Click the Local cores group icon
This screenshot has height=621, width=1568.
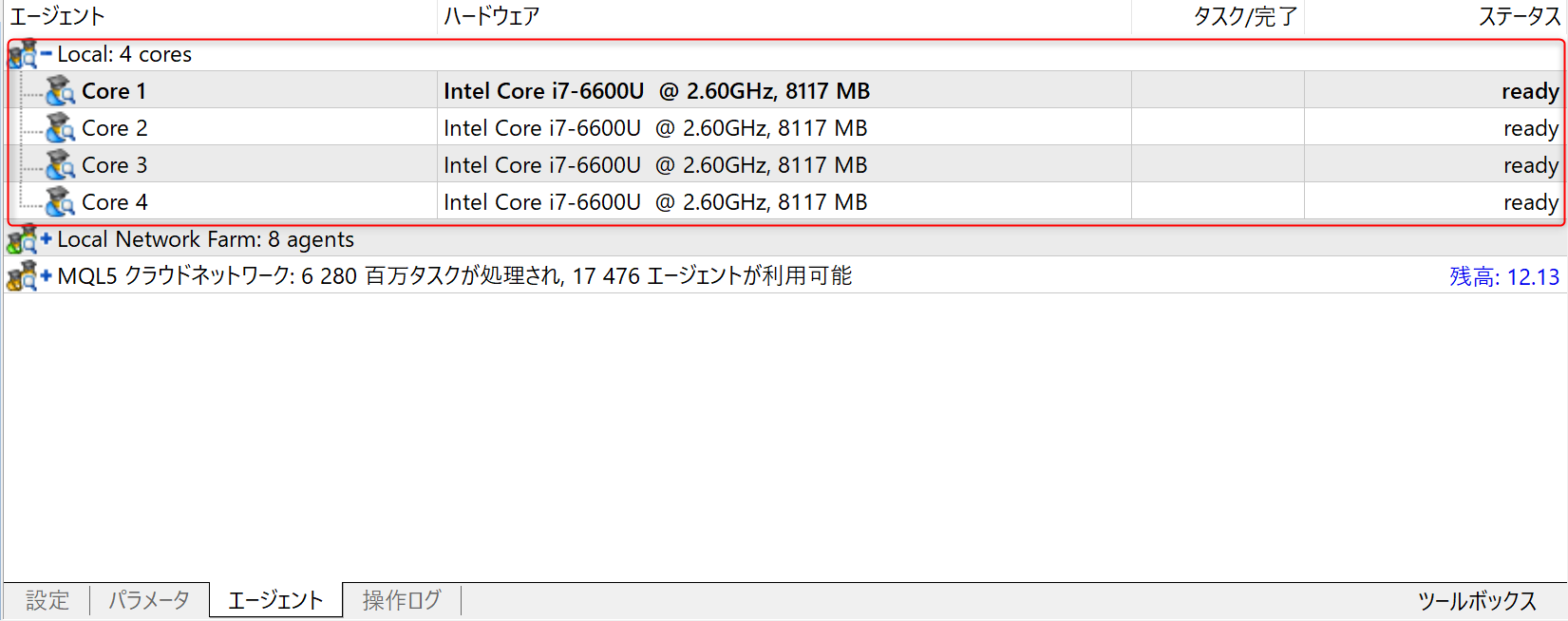coord(22,55)
